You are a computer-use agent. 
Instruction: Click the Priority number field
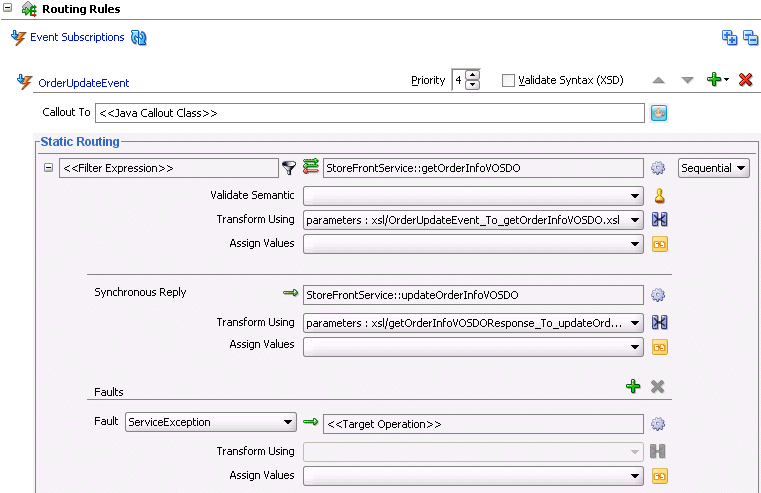tap(459, 80)
